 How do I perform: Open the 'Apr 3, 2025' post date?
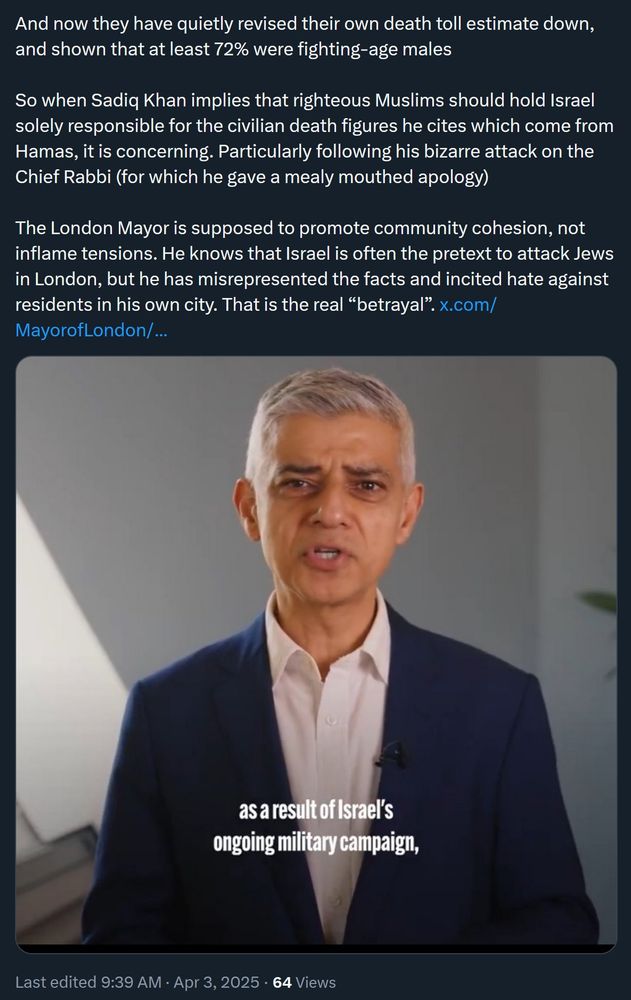click(216, 982)
